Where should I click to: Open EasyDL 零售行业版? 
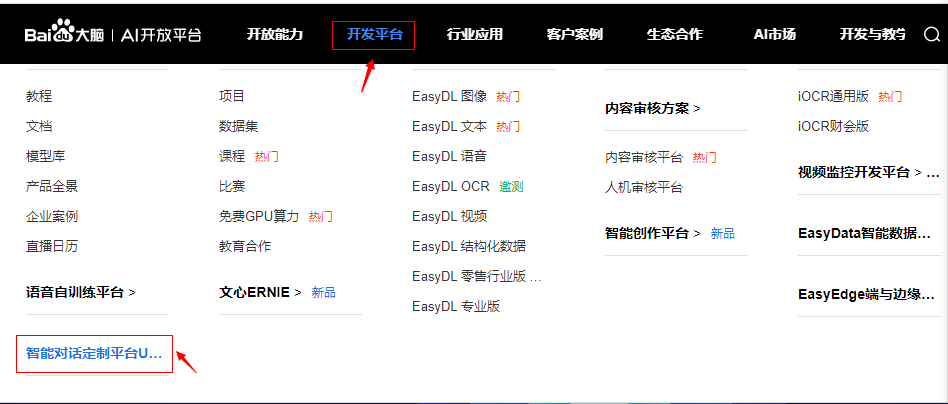tap(477, 276)
